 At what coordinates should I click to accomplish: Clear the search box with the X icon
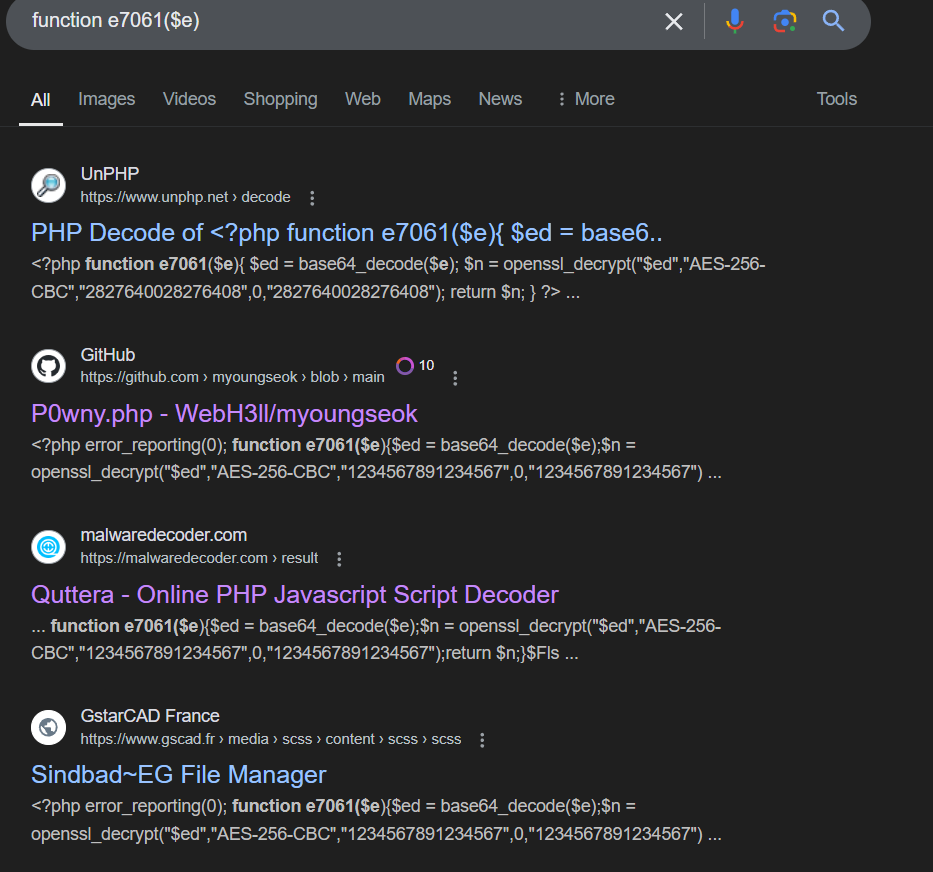coord(674,21)
